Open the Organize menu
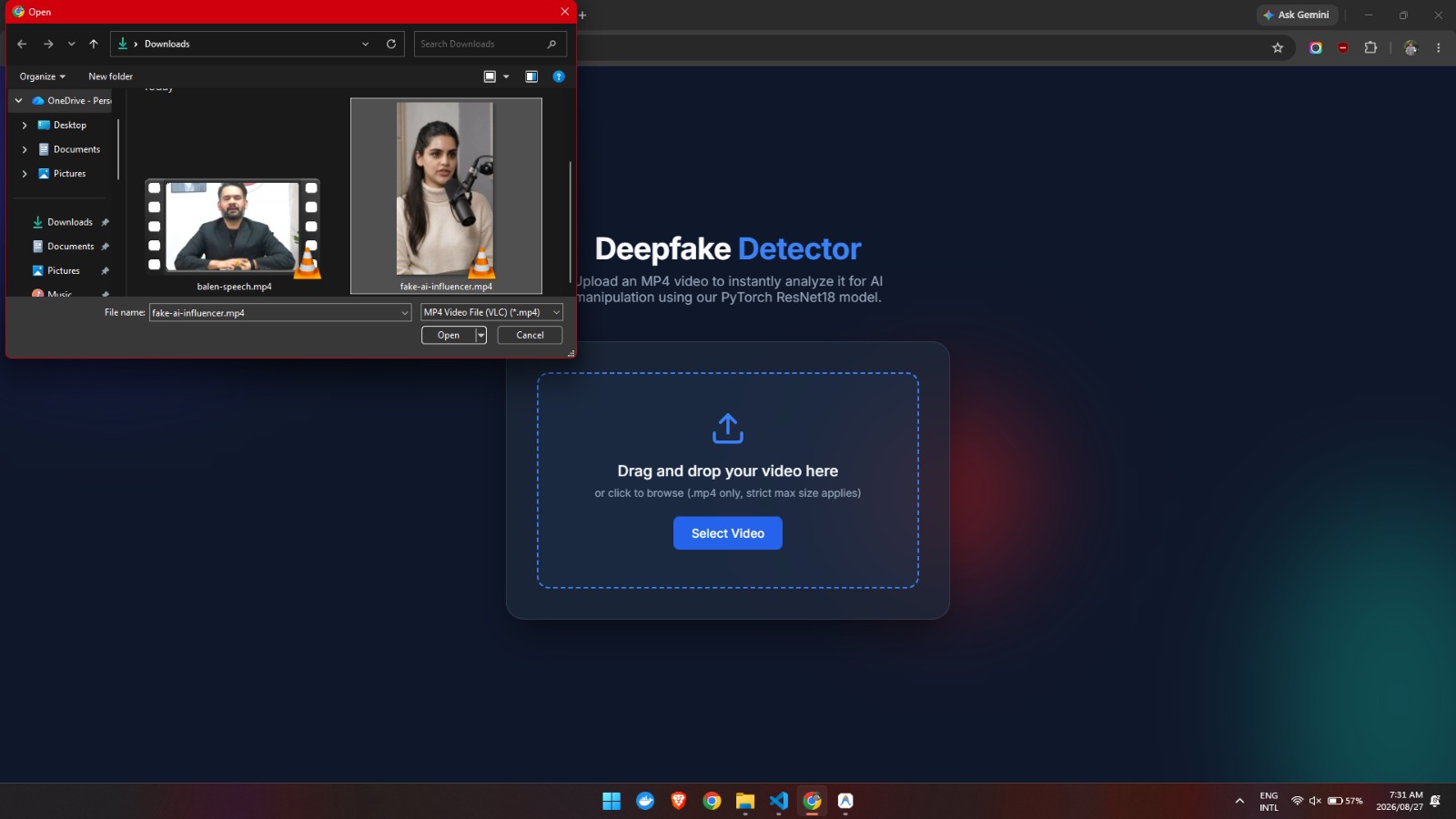Image resolution: width=1456 pixels, height=819 pixels. point(42,76)
